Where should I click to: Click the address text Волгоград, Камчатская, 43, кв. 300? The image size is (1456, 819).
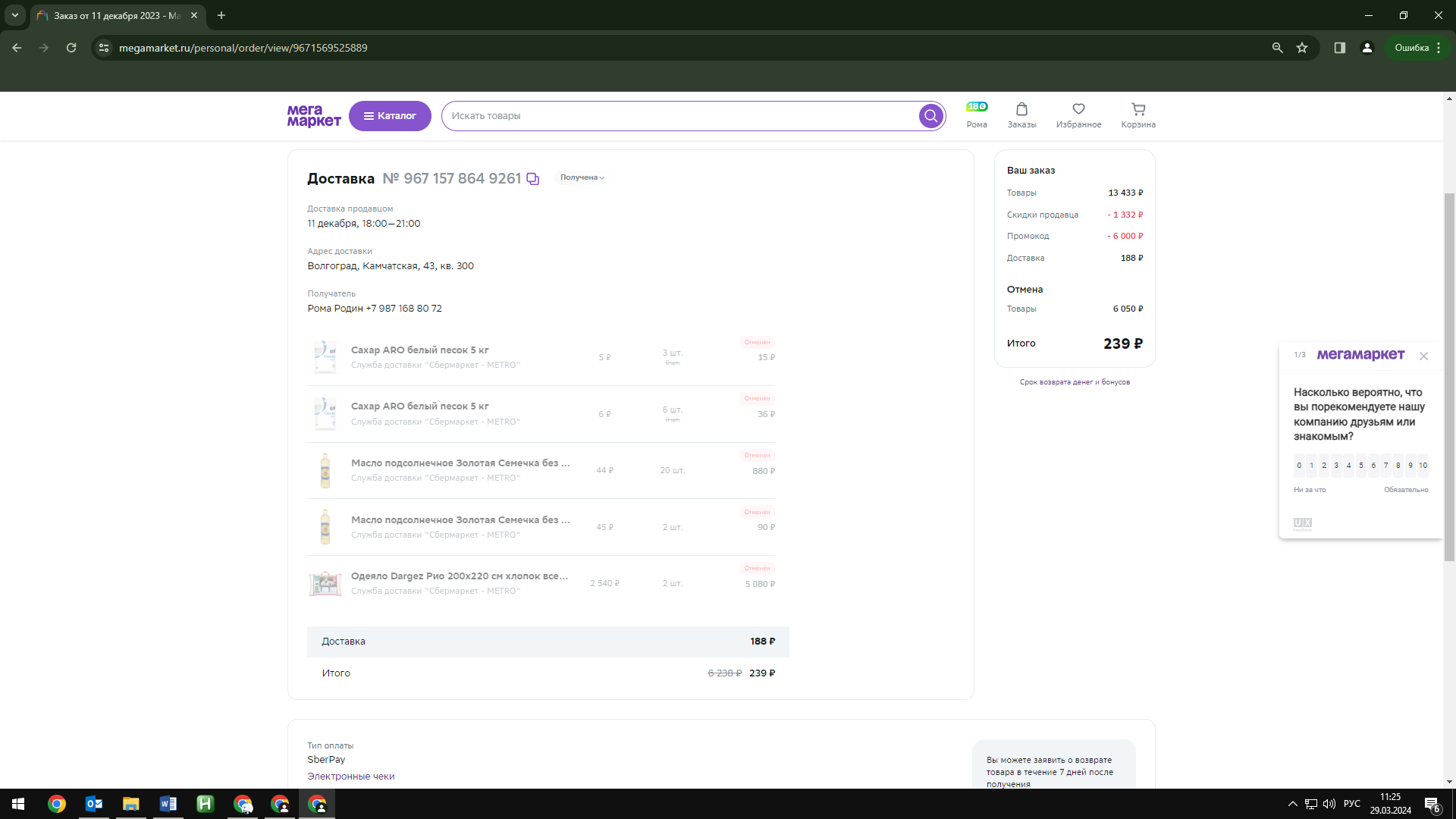[391, 266]
